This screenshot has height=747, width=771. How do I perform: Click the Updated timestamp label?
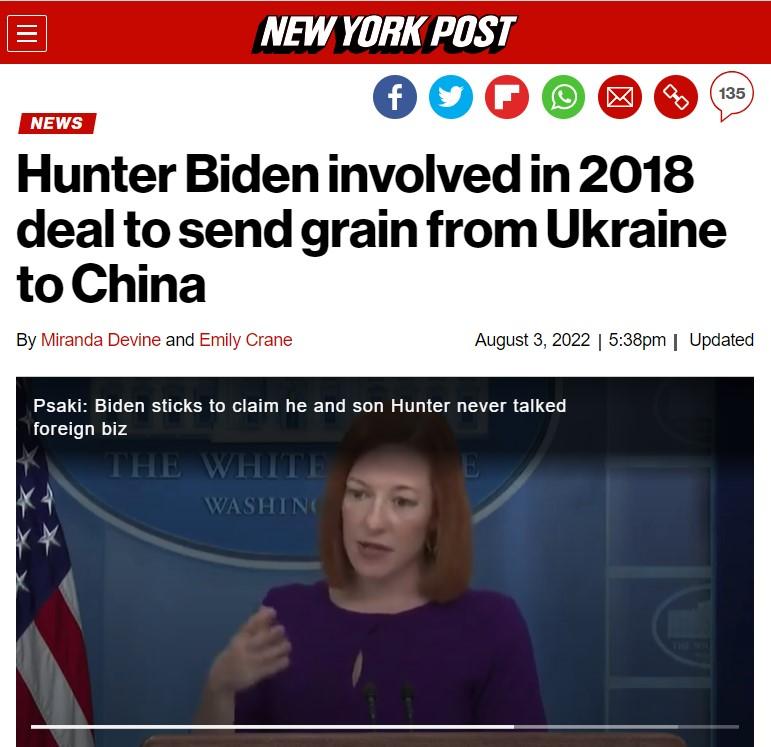click(721, 340)
